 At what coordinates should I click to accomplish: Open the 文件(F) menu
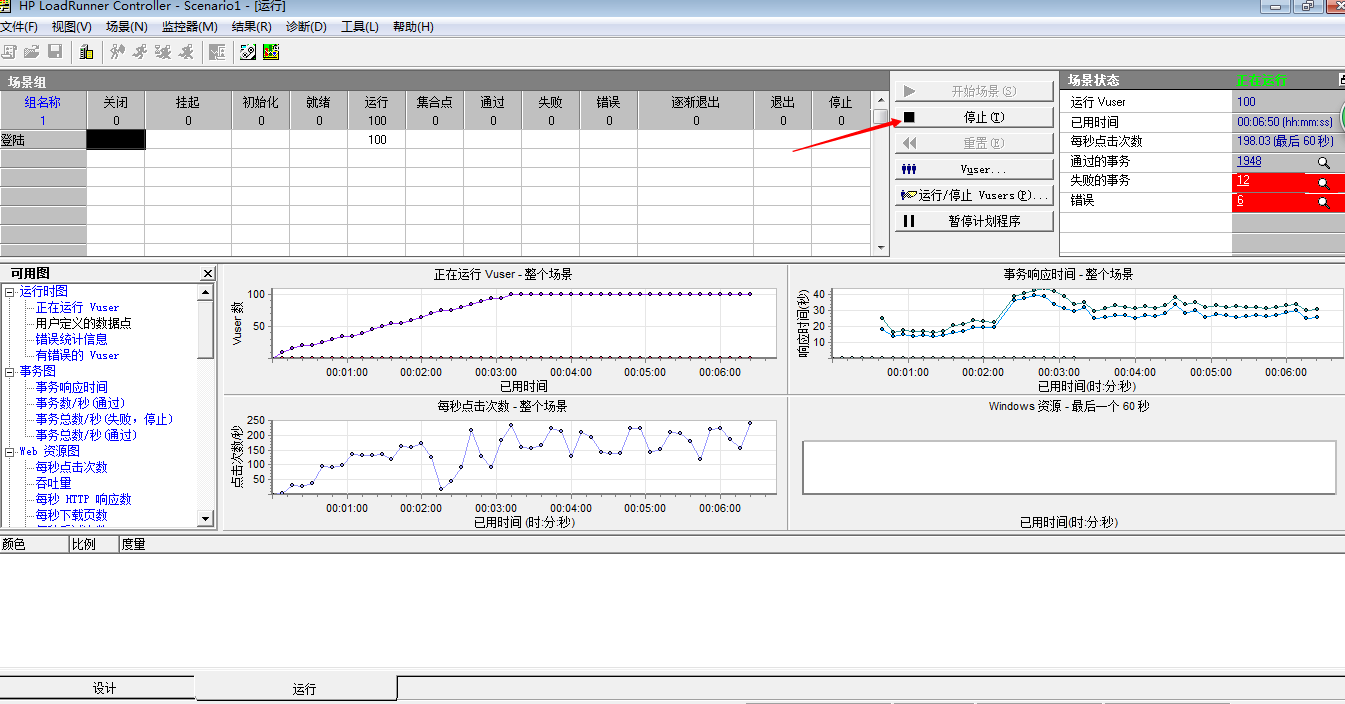pos(19,27)
